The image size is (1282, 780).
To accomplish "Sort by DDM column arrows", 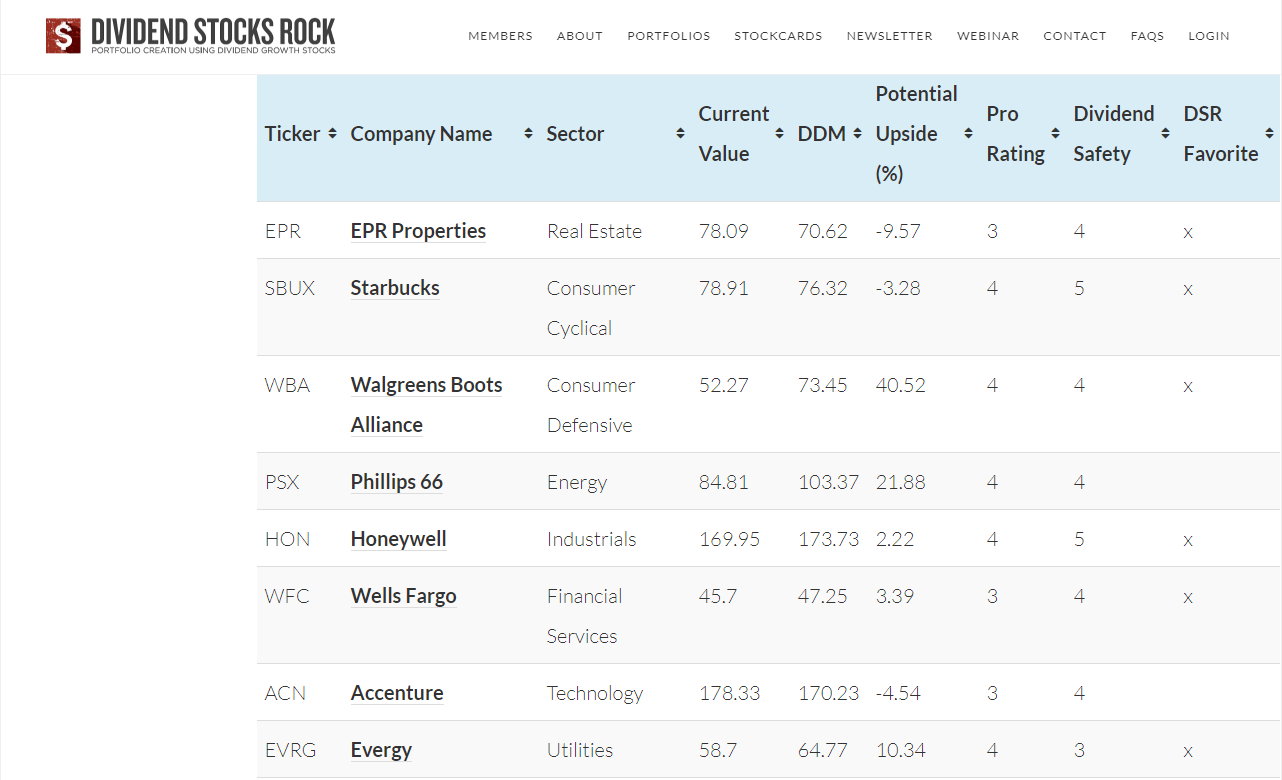I will pos(857,134).
